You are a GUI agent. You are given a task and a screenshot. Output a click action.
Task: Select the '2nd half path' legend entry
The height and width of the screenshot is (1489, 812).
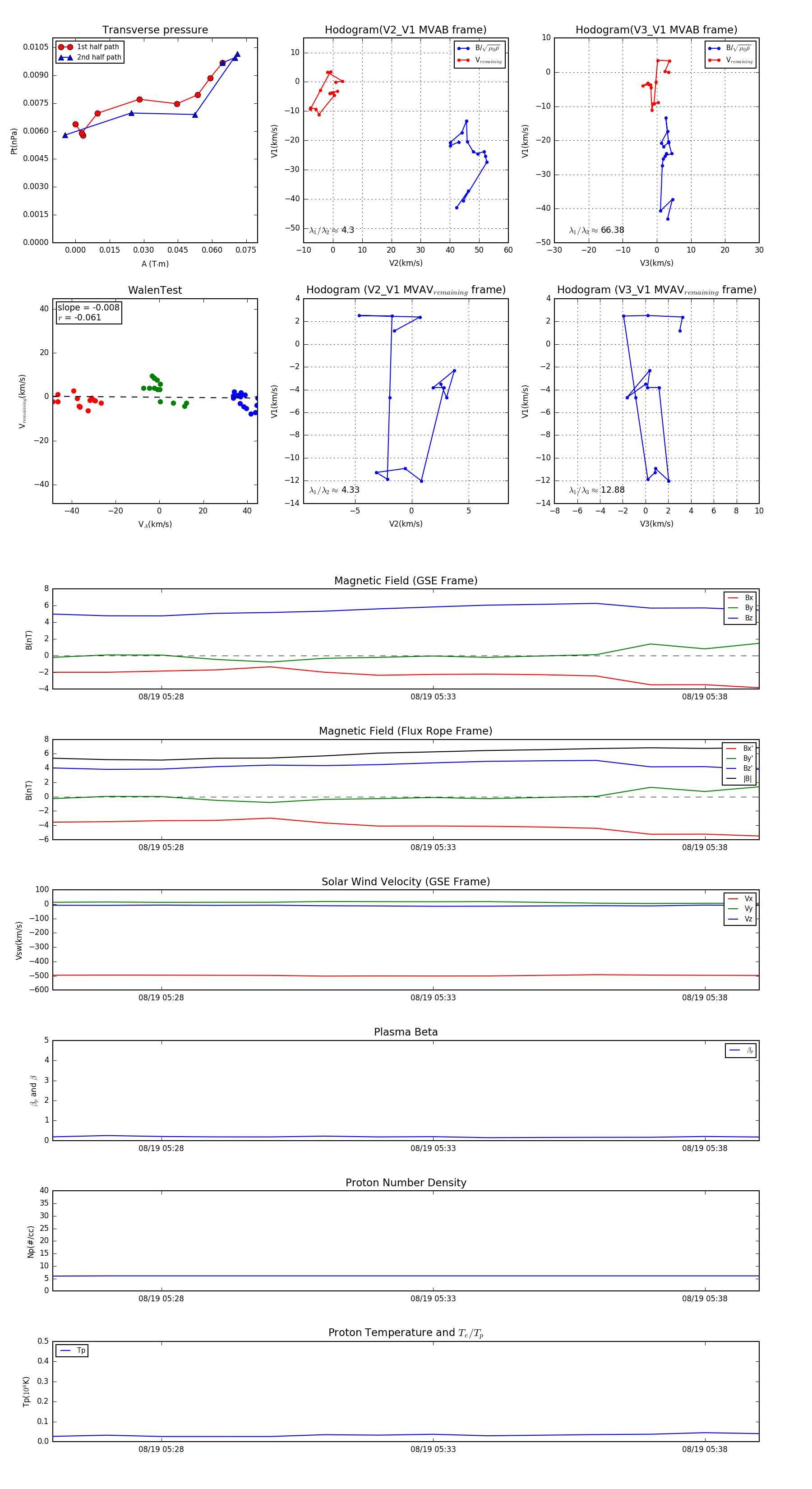coord(90,57)
